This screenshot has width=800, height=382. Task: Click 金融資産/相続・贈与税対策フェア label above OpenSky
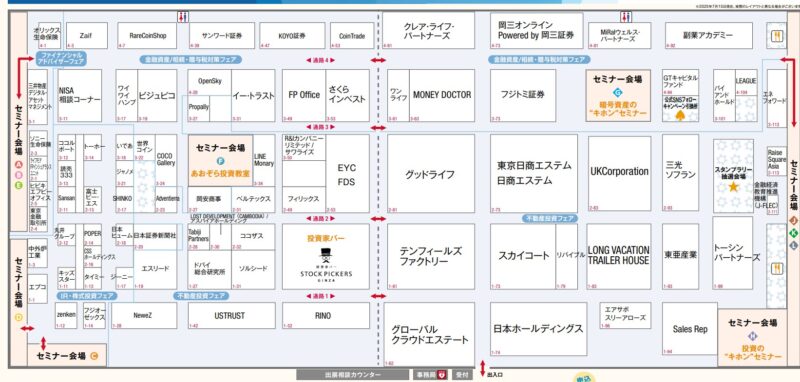click(190, 60)
